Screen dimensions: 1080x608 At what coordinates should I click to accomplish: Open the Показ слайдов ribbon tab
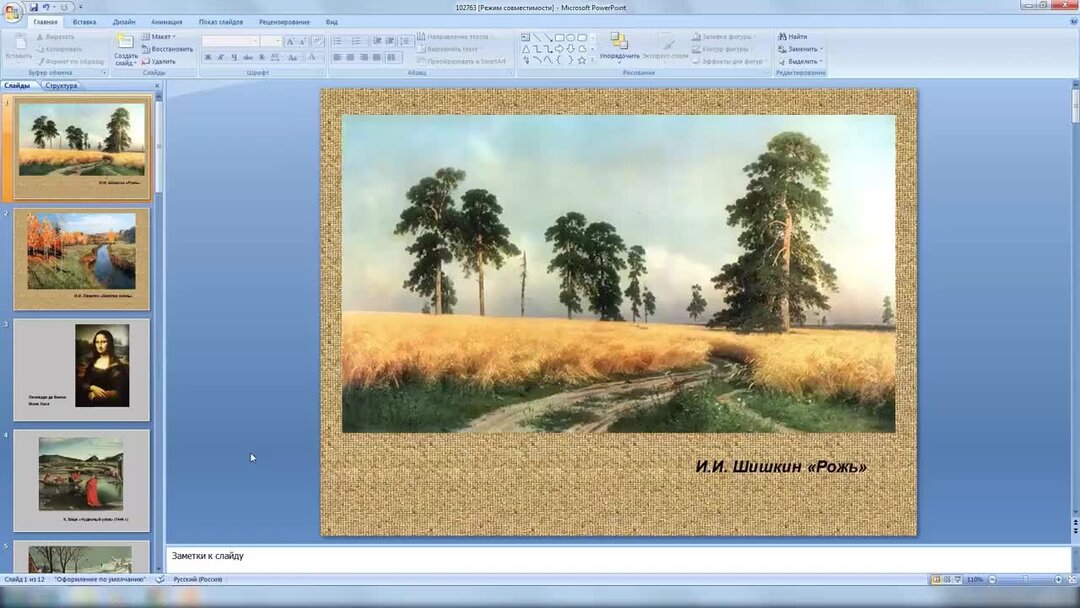(x=221, y=22)
